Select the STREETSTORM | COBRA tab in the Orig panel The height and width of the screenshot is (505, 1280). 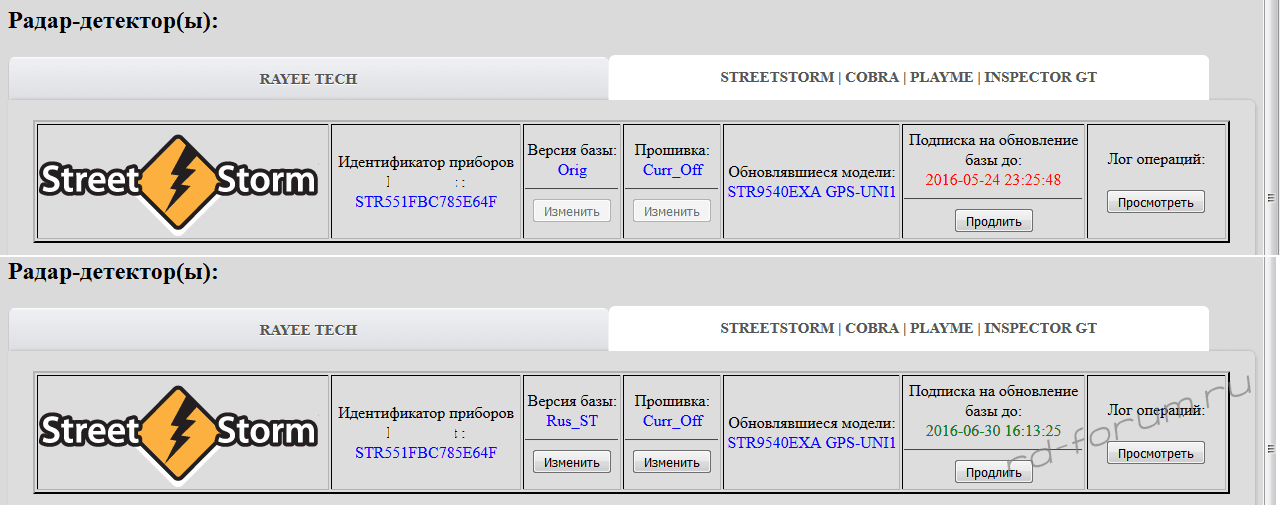(908, 77)
